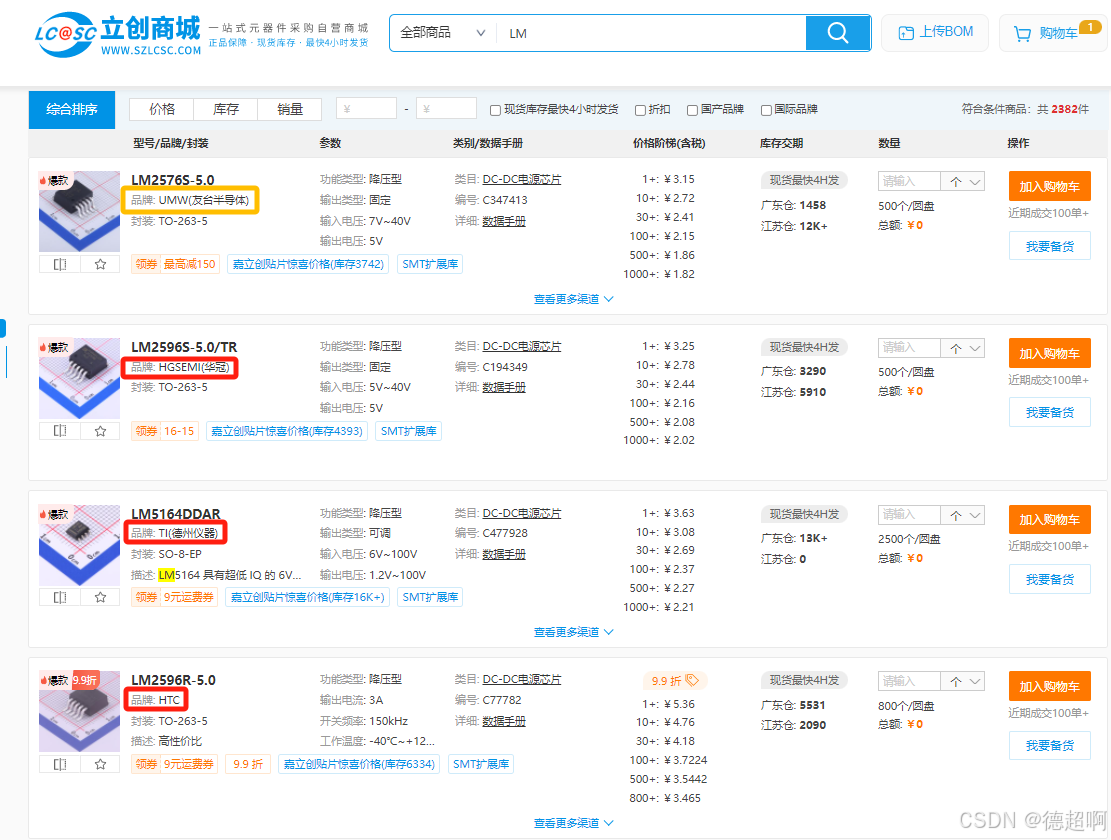Open LM2576S-5.0 product thumbnail
The image size is (1111, 840).
(x=79, y=211)
